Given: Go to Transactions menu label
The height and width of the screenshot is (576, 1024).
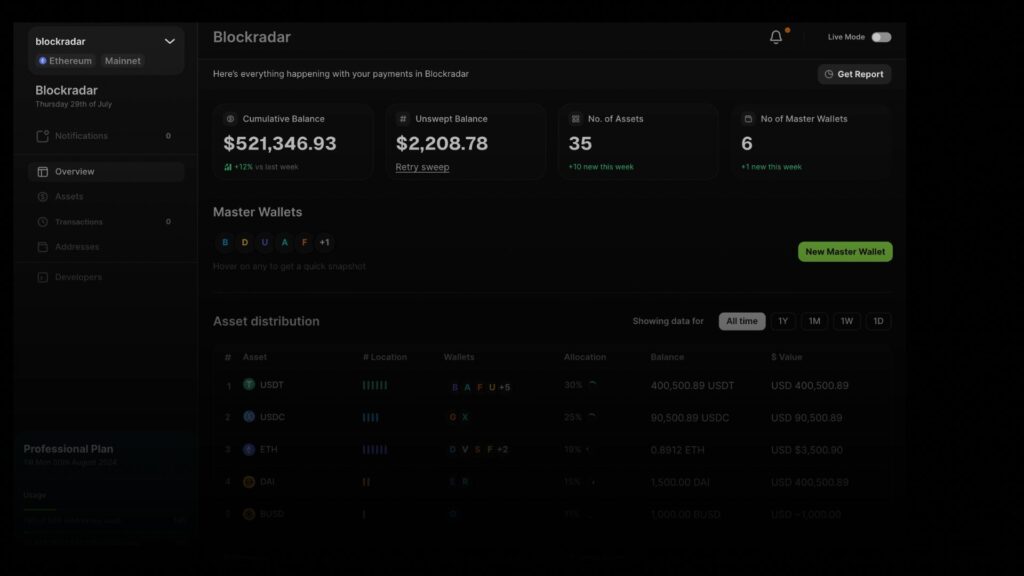Looking at the screenshot, I should click(78, 222).
